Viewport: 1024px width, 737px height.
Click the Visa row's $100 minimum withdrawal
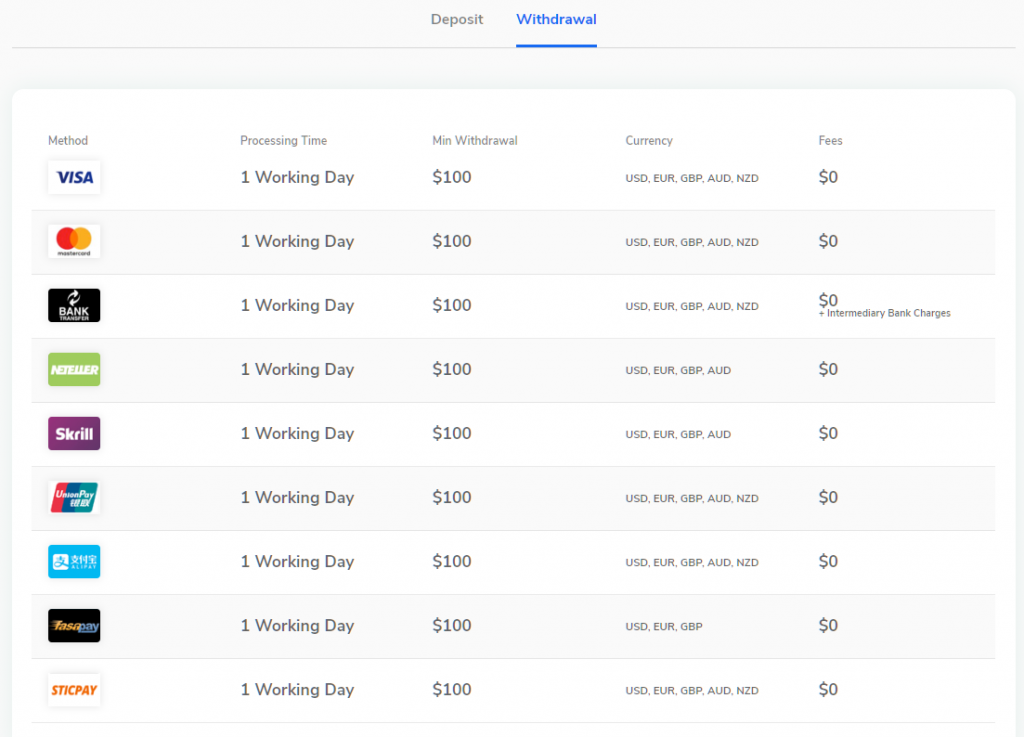pos(452,177)
